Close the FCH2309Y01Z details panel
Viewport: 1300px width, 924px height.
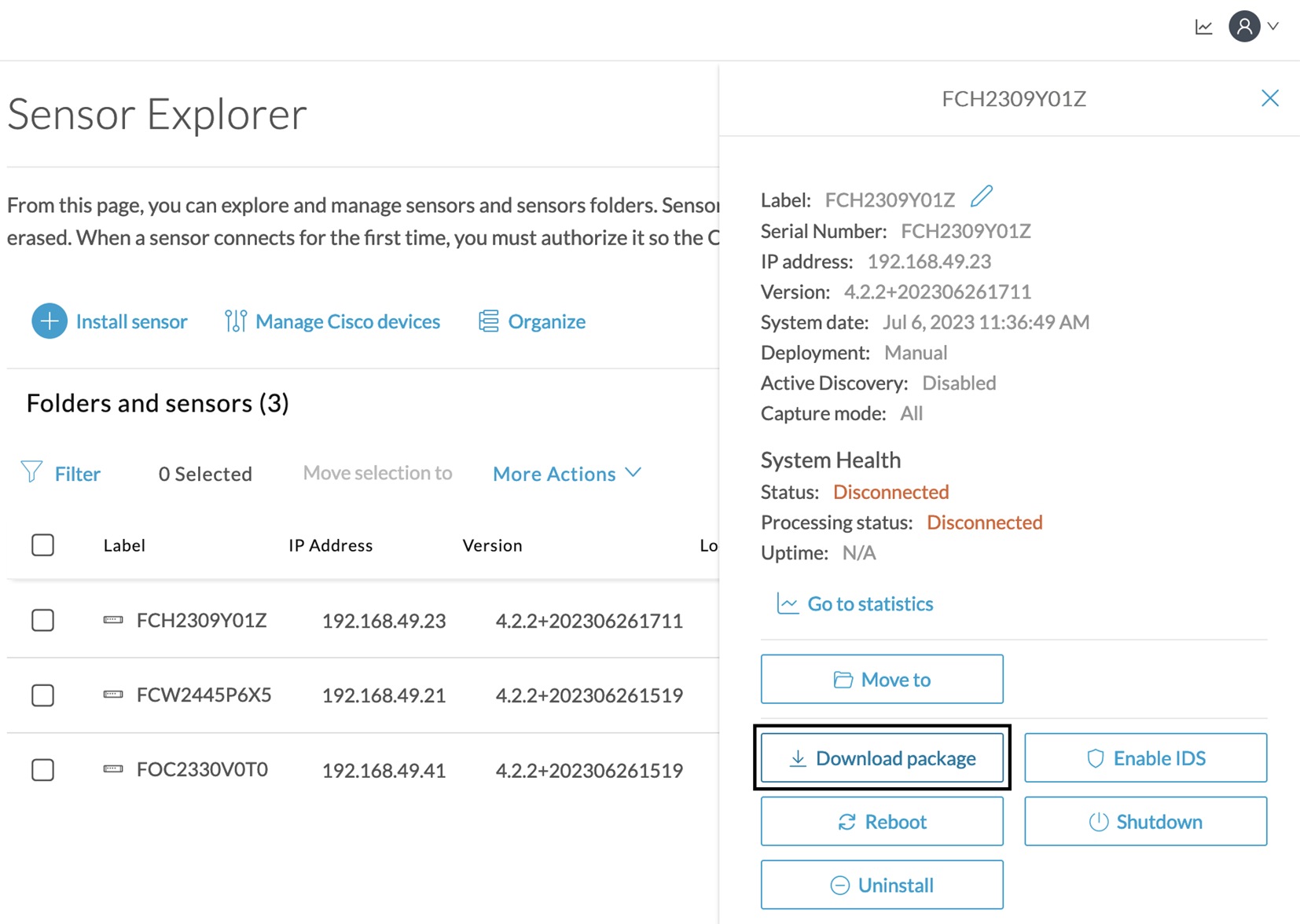click(1269, 98)
